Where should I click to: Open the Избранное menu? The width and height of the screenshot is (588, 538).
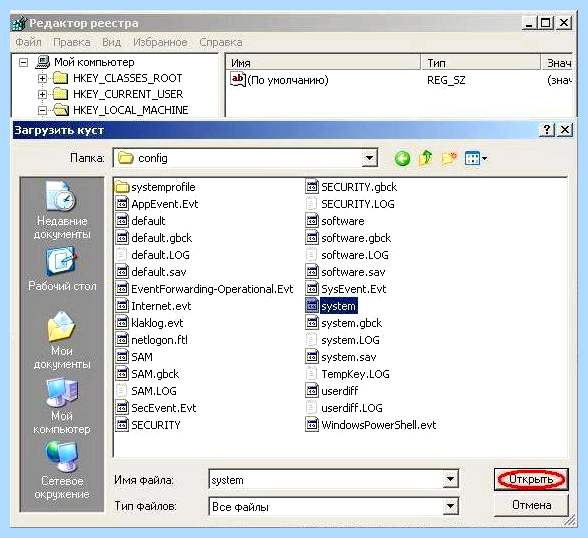160,42
